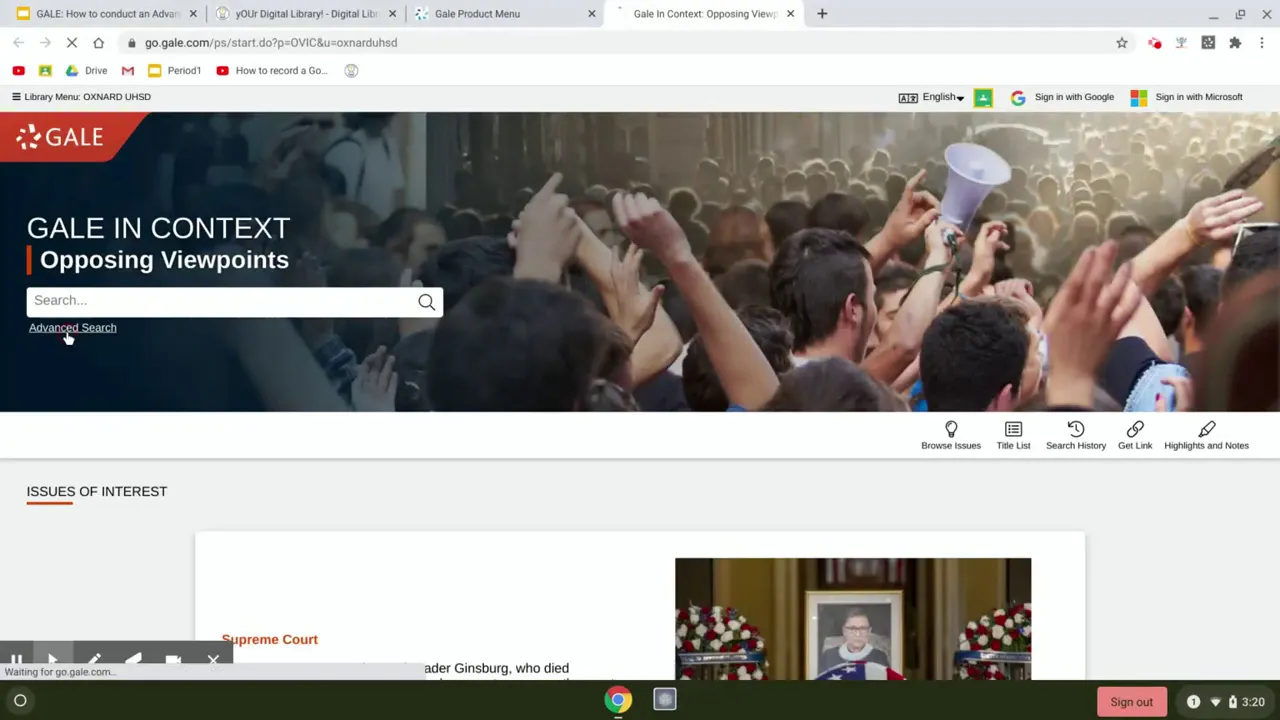Open the English language dropdown
The height and width of the screenshot is (720, 1280).
tap(932, 97)
